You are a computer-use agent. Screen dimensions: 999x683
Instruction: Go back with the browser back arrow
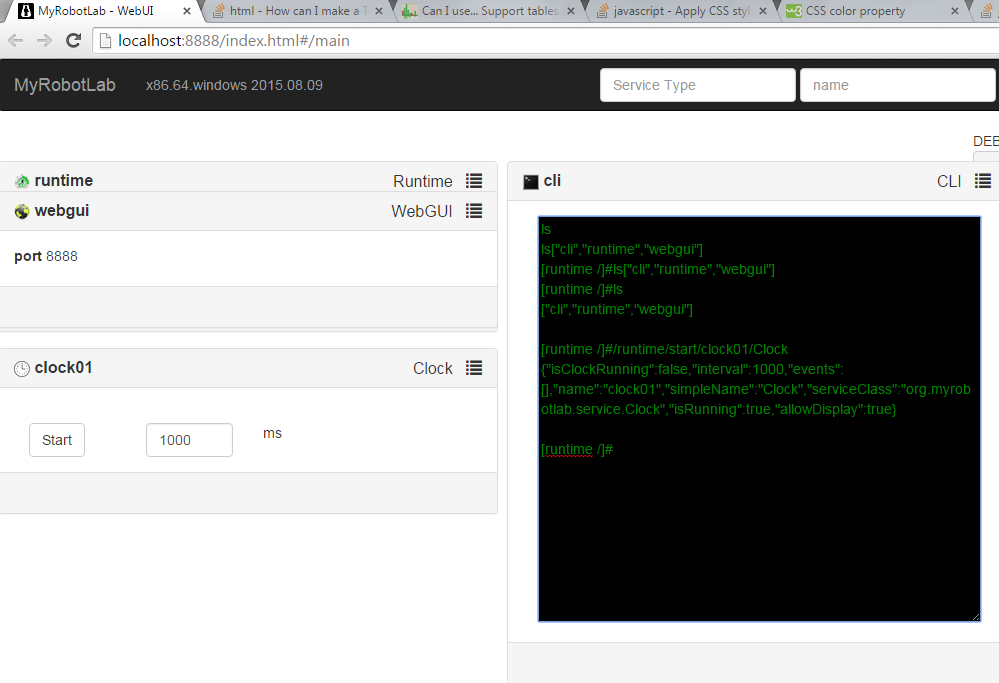[15, 41]
